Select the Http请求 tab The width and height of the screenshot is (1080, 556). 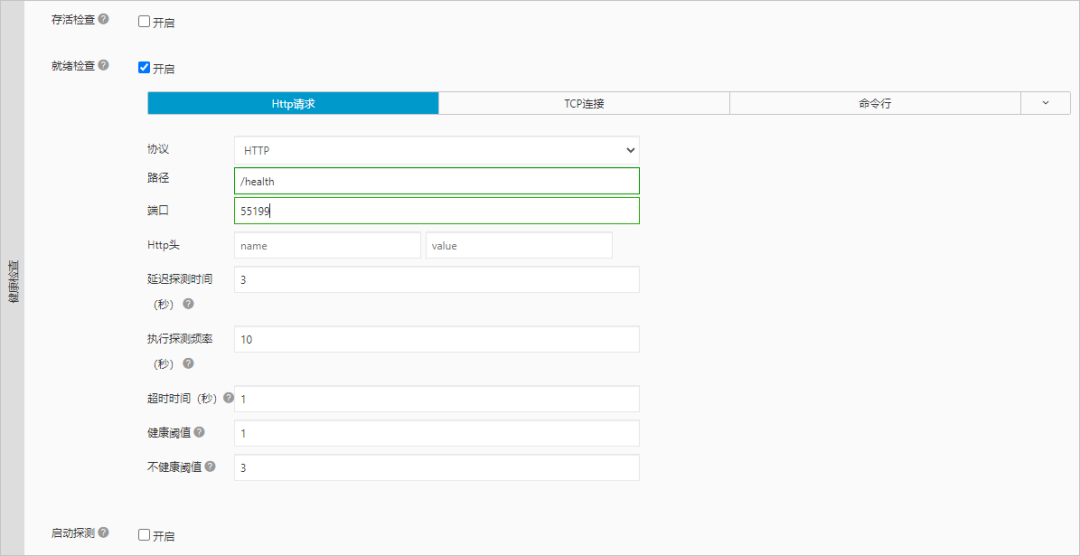[293, 103]
